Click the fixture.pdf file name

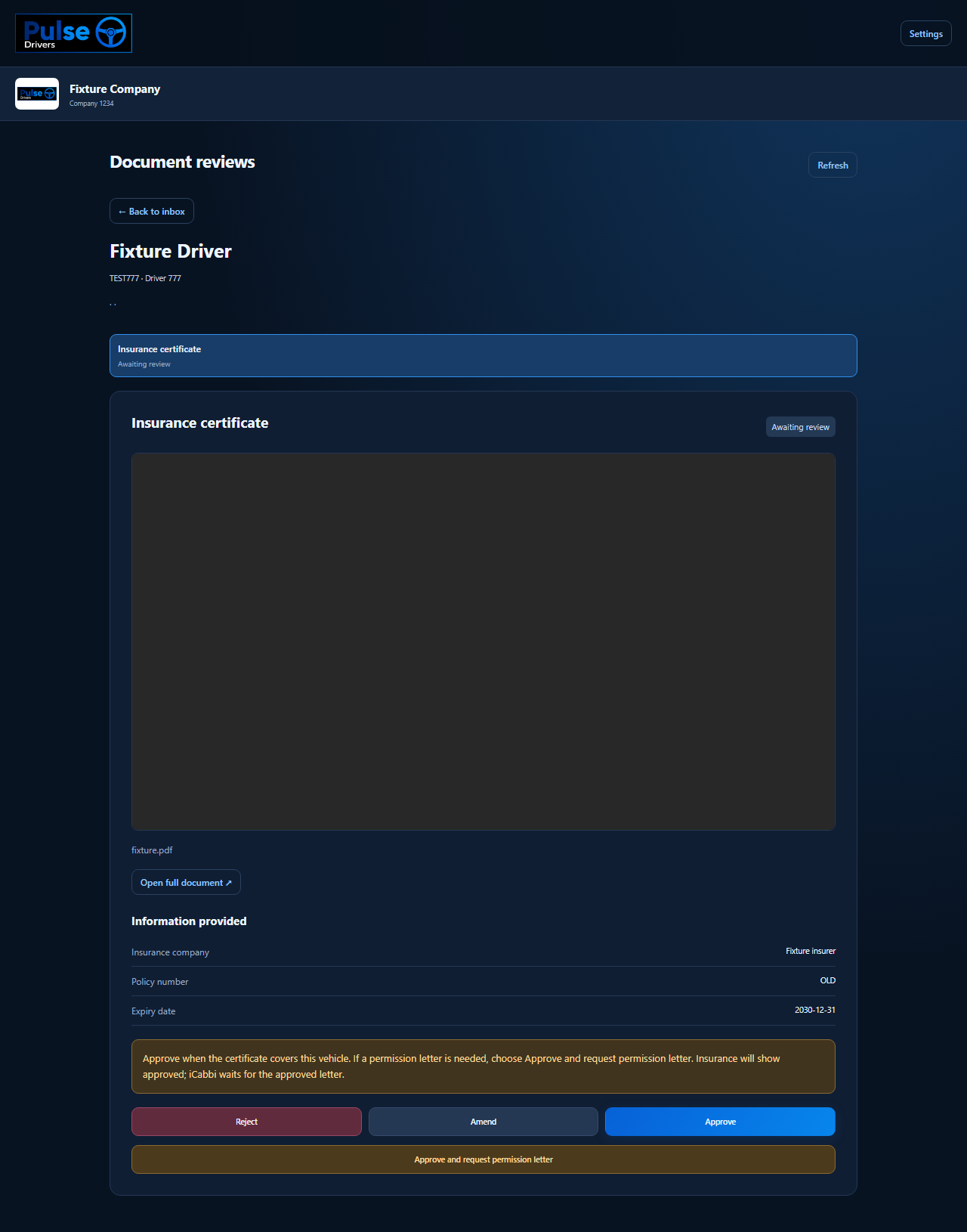[152, 850]
